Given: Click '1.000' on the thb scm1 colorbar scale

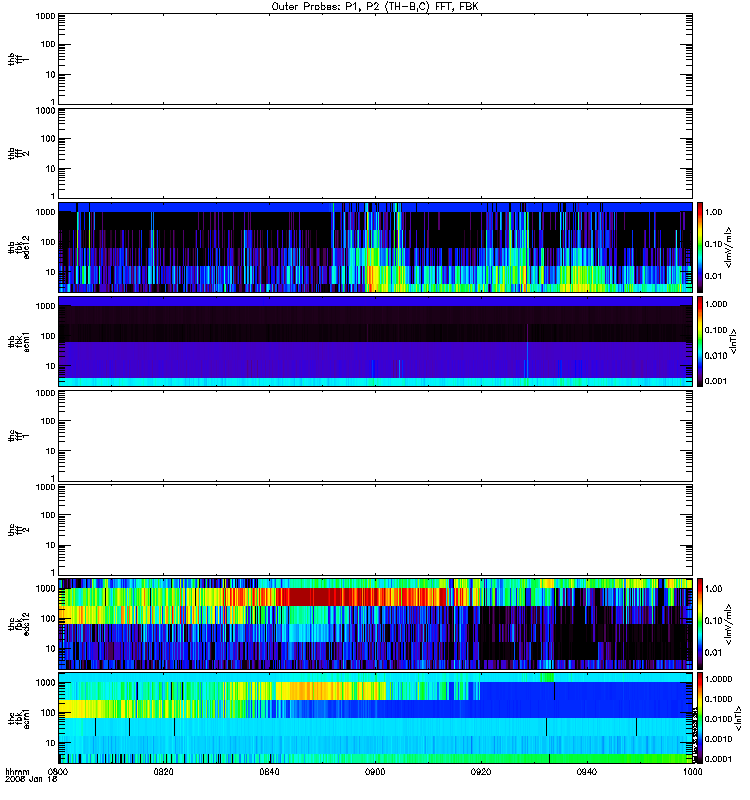Looking at the screenshot, I should (x=716, y=304).
